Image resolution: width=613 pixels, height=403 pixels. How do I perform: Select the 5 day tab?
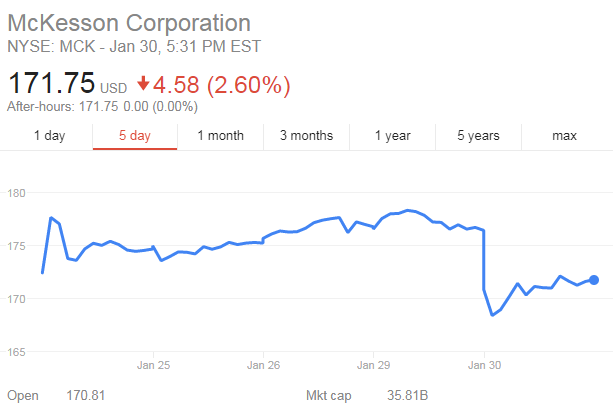click(134, 136)
